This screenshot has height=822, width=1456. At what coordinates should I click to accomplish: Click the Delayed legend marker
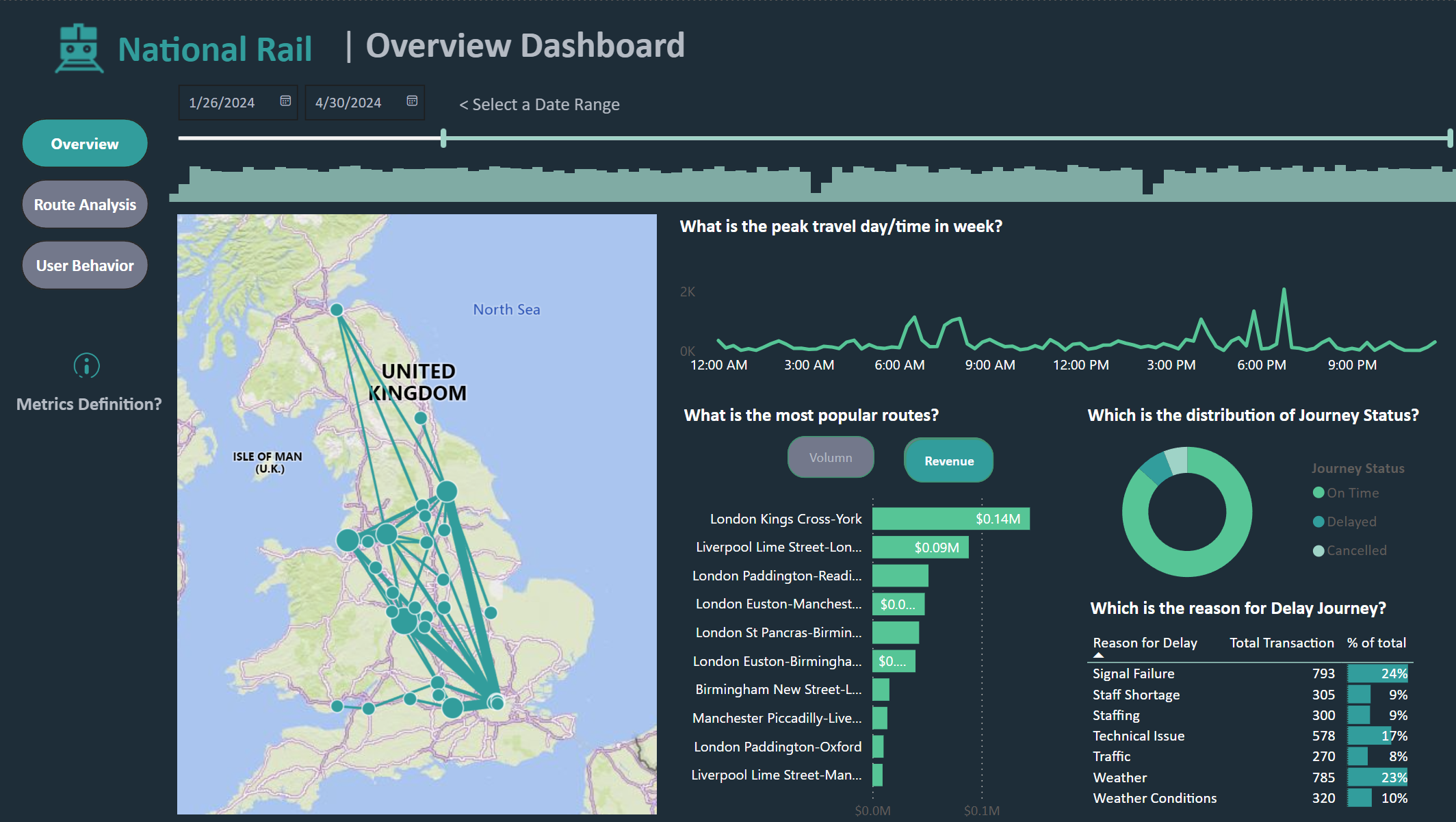[x=1318, y=522]
